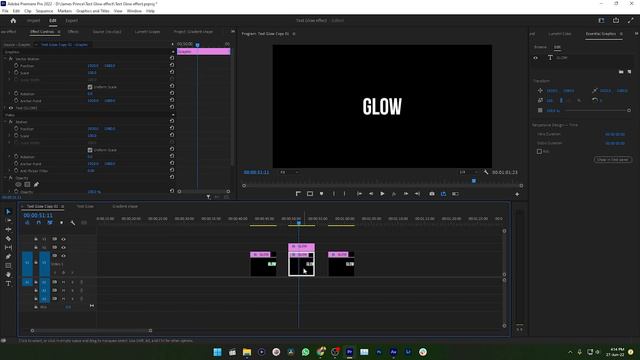Viewport: 640px width, 360px height.
Task: Play the sequence in Program Monitor
Action: click(x=382, y=194)
